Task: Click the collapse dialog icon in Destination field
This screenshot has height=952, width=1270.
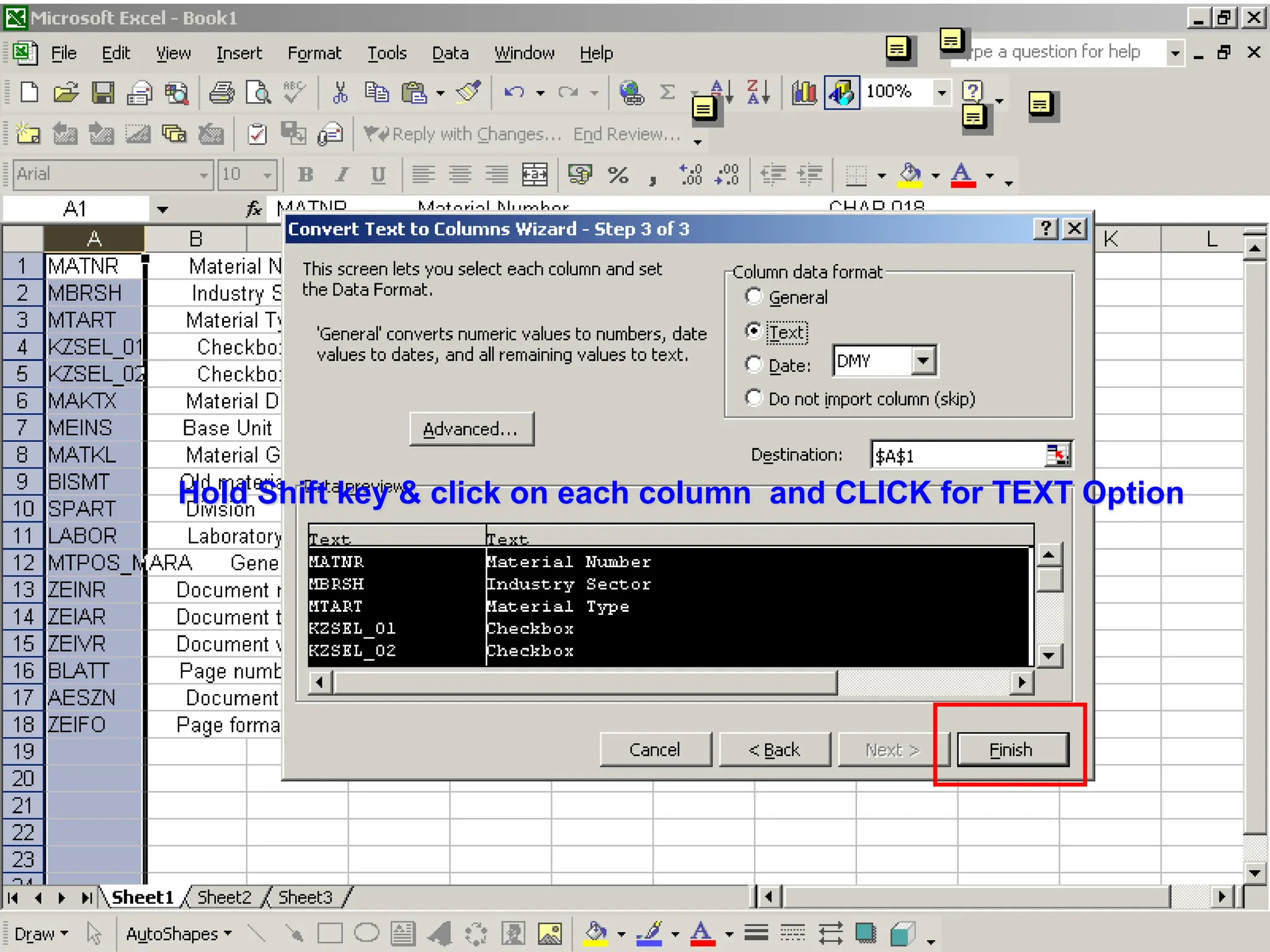Action: click(1057, 455)
